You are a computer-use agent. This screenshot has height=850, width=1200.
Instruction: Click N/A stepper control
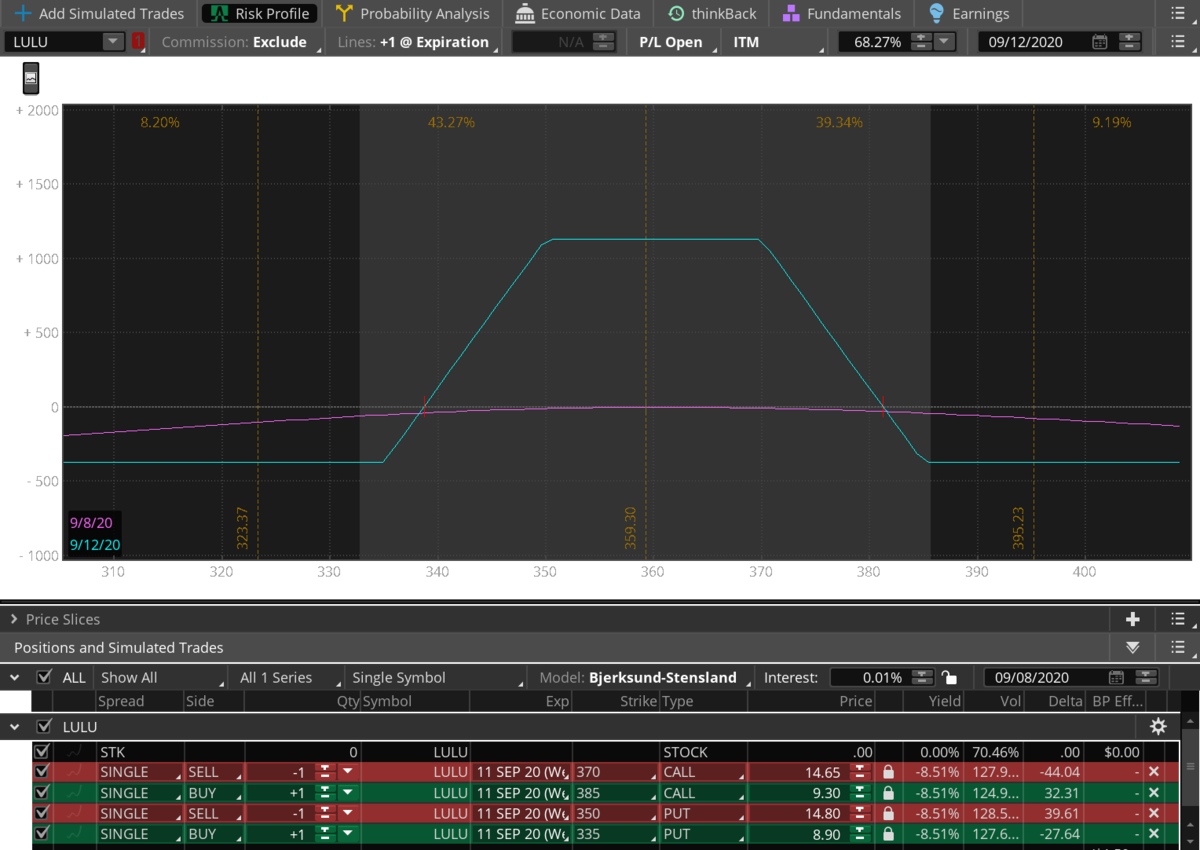604,42
